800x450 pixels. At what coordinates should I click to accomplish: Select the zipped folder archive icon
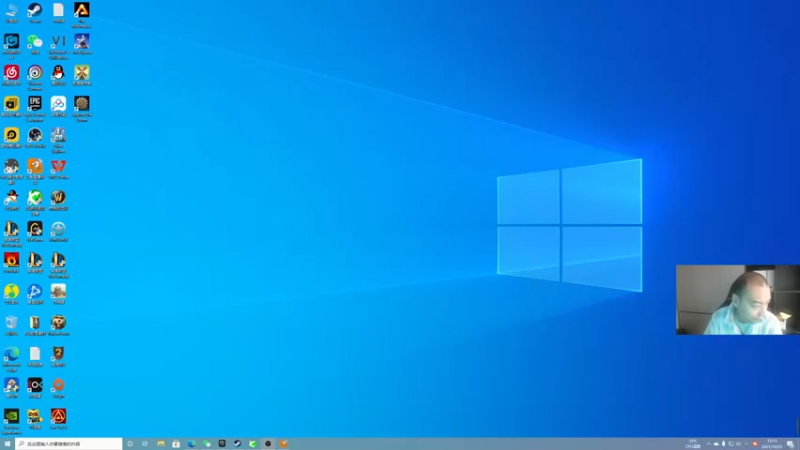click(35, 324)
